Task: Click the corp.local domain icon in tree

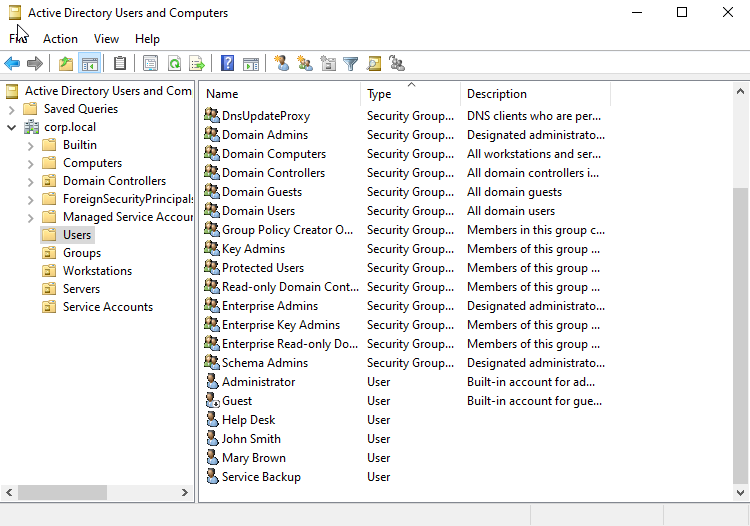Action: click(32, 127)
